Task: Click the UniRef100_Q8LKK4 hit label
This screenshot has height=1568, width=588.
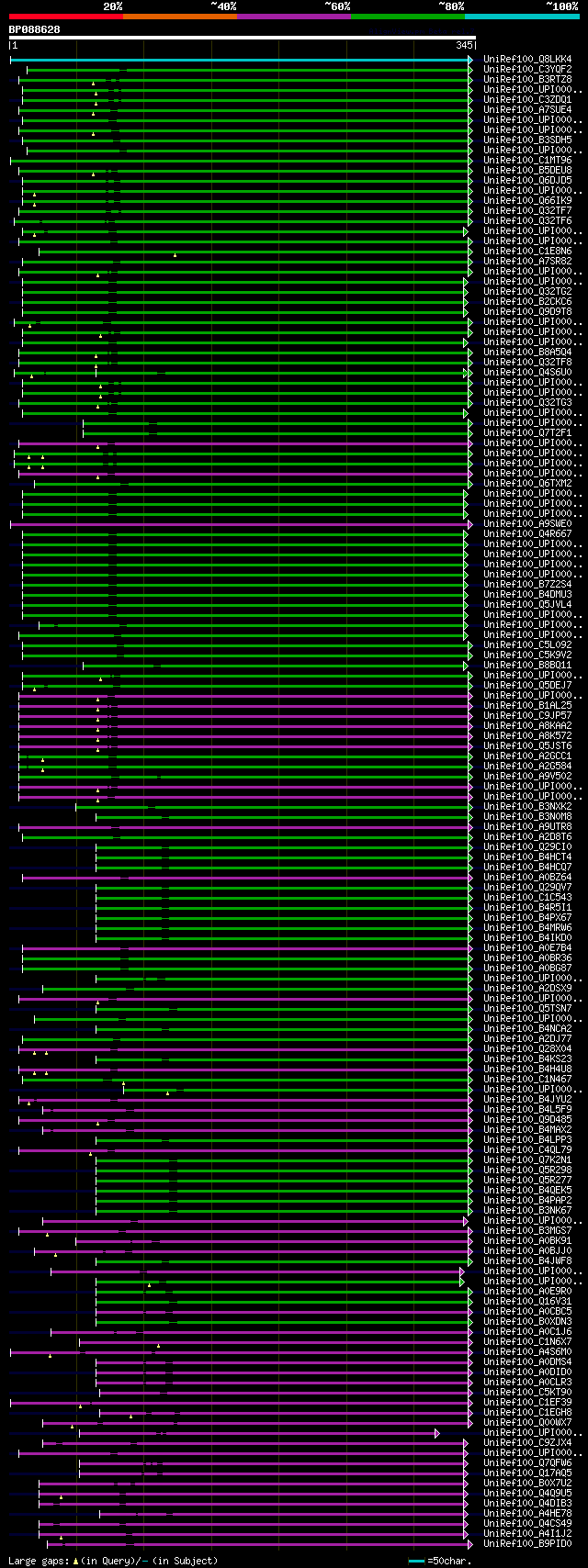Action: tap(527, 60)
